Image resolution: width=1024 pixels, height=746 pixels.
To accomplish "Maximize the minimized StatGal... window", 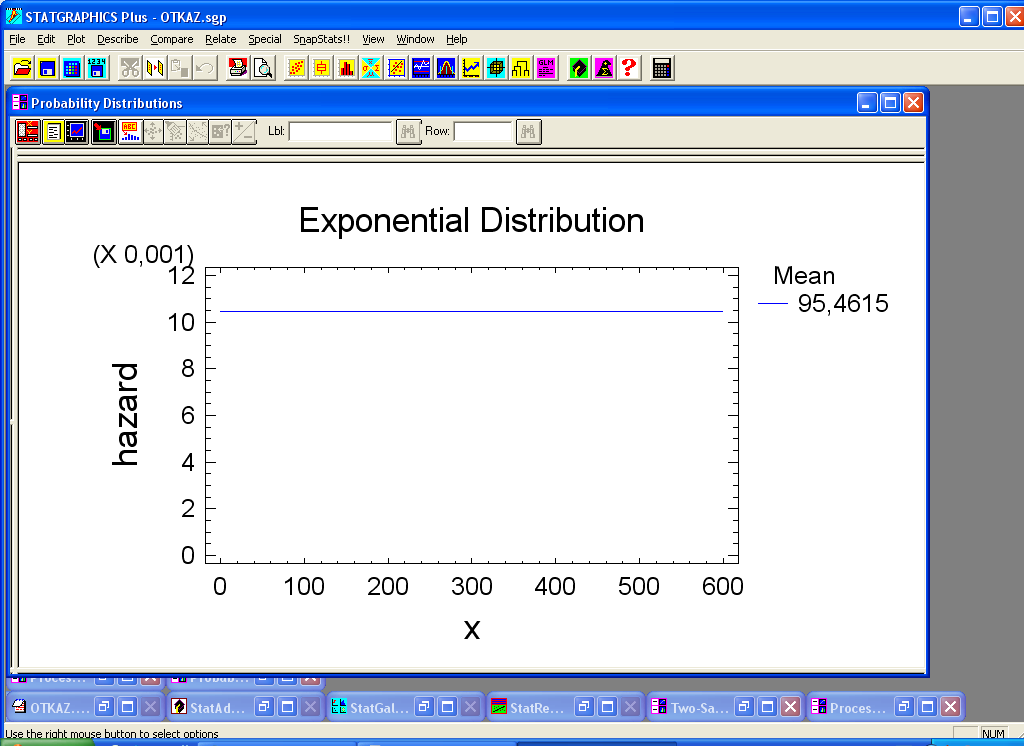I will pyautogui.click(x=447, y=707).
